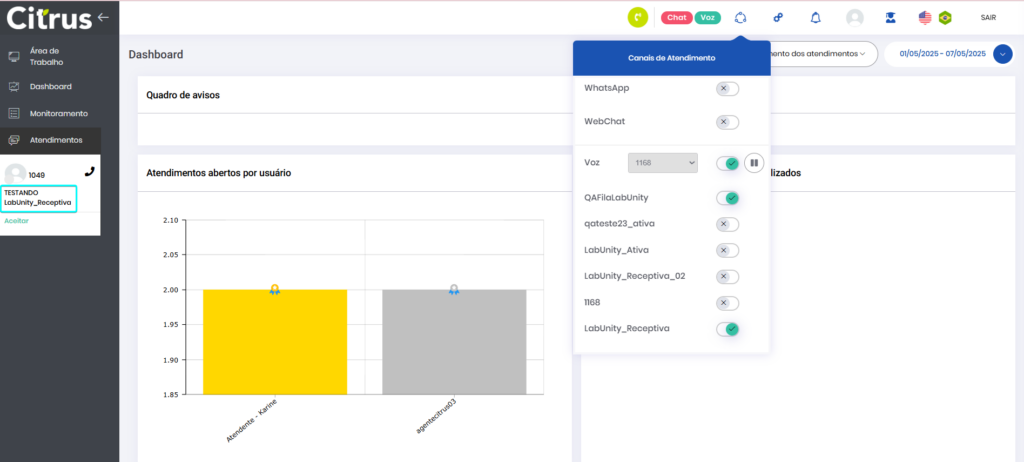Open the notifications bell
Viewport: 1024px width, 462px height.
point(815,17)
